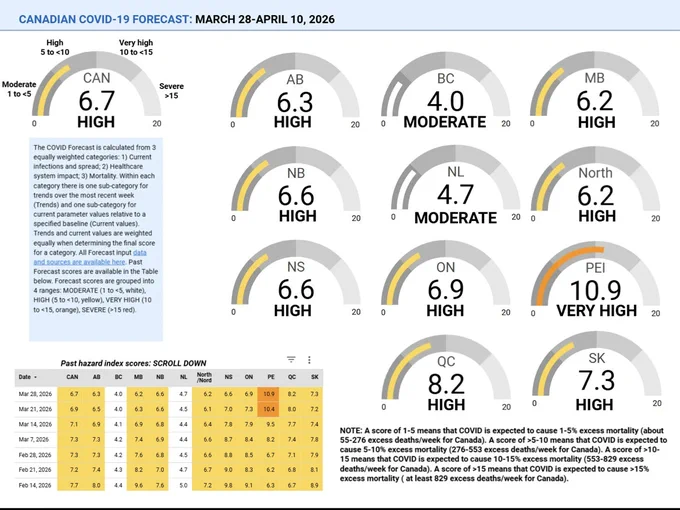Click the Severe >15 legend label

point(171,91)
